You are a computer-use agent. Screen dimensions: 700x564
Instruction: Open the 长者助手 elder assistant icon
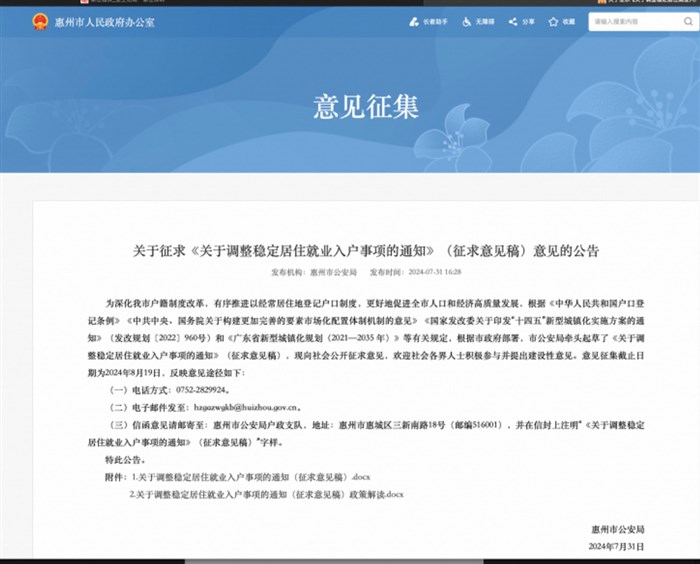(x=414, y=21)
